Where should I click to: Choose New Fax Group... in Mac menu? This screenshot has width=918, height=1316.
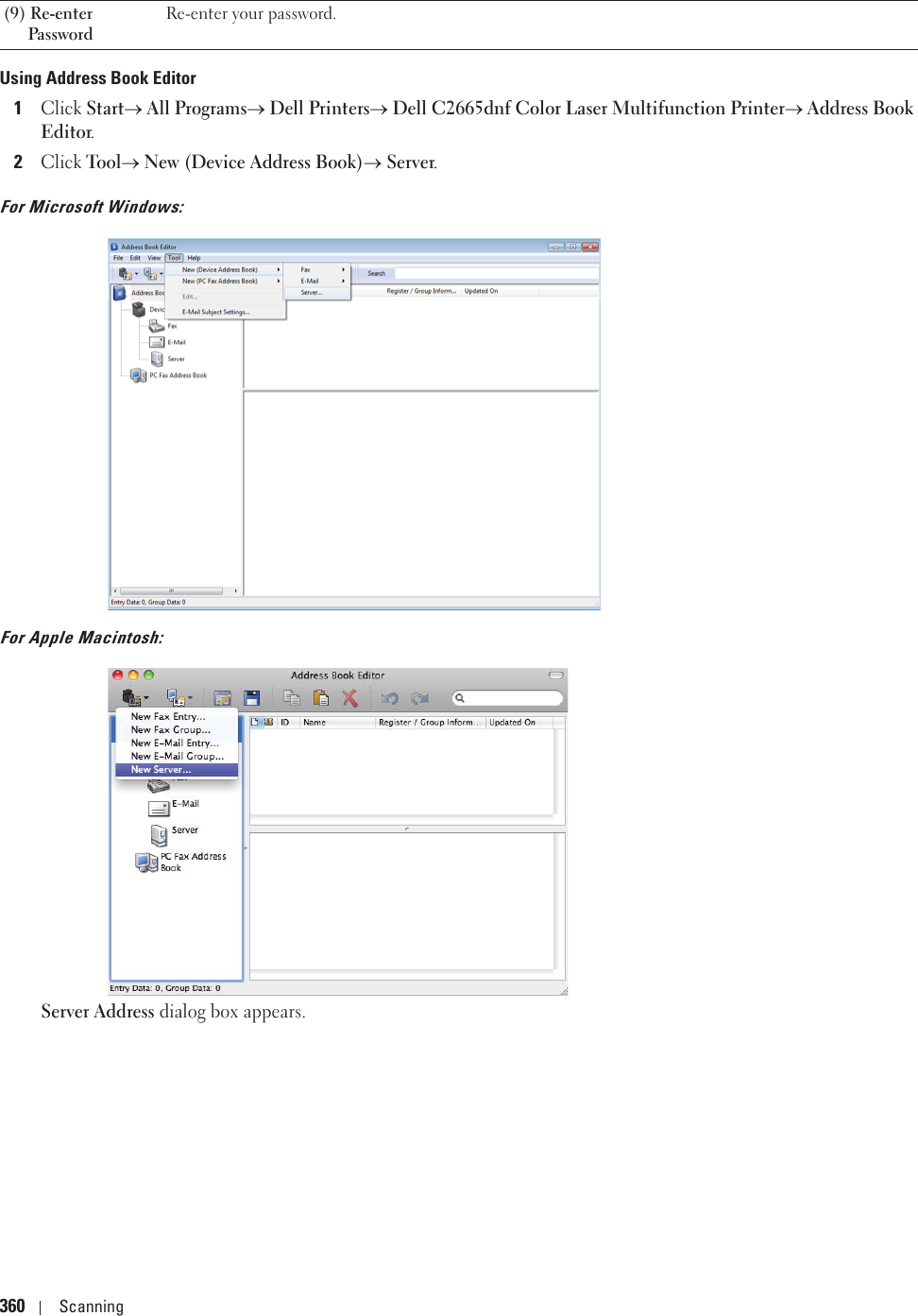pyautogui.click(x=177, y=729)
